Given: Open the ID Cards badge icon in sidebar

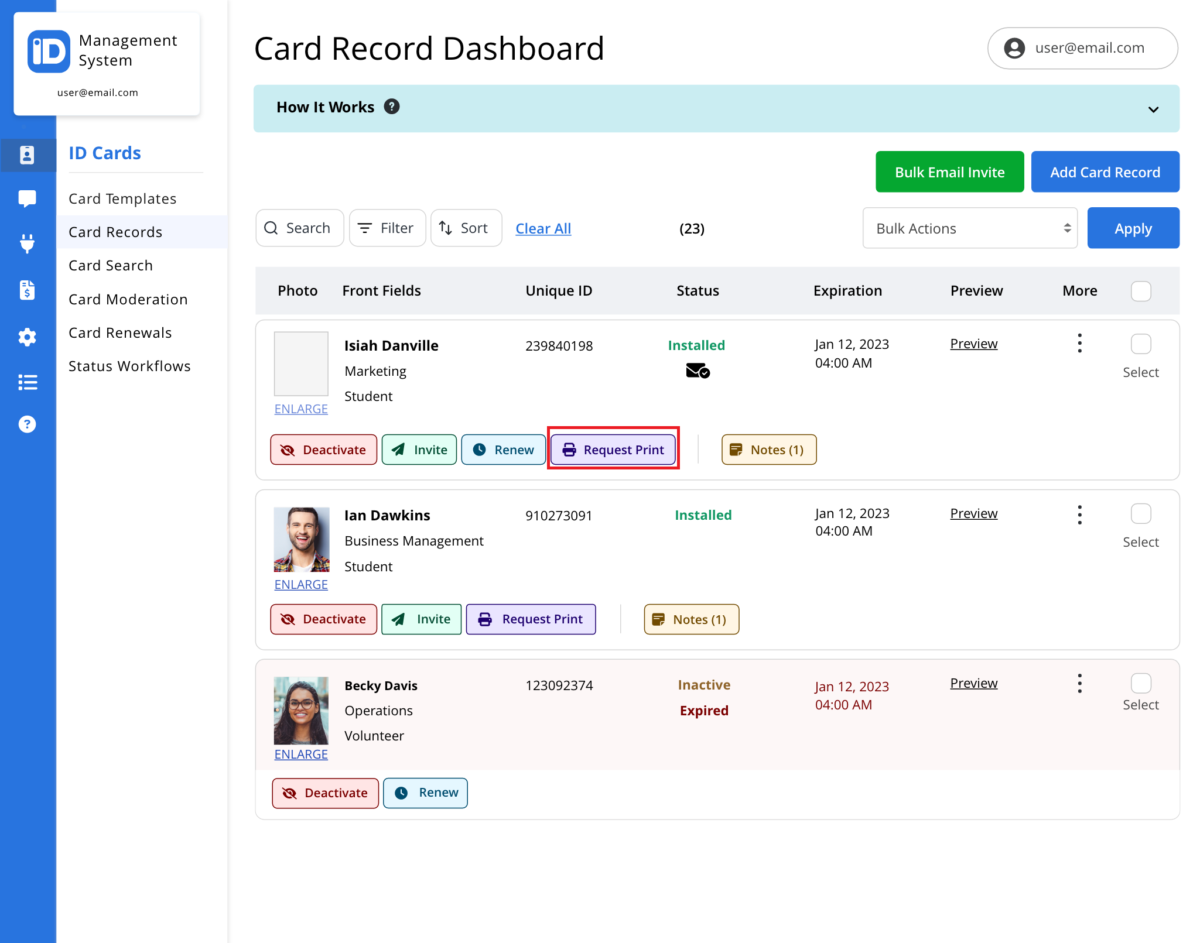Looking at the screenshot, I should [x=28, y=155].
